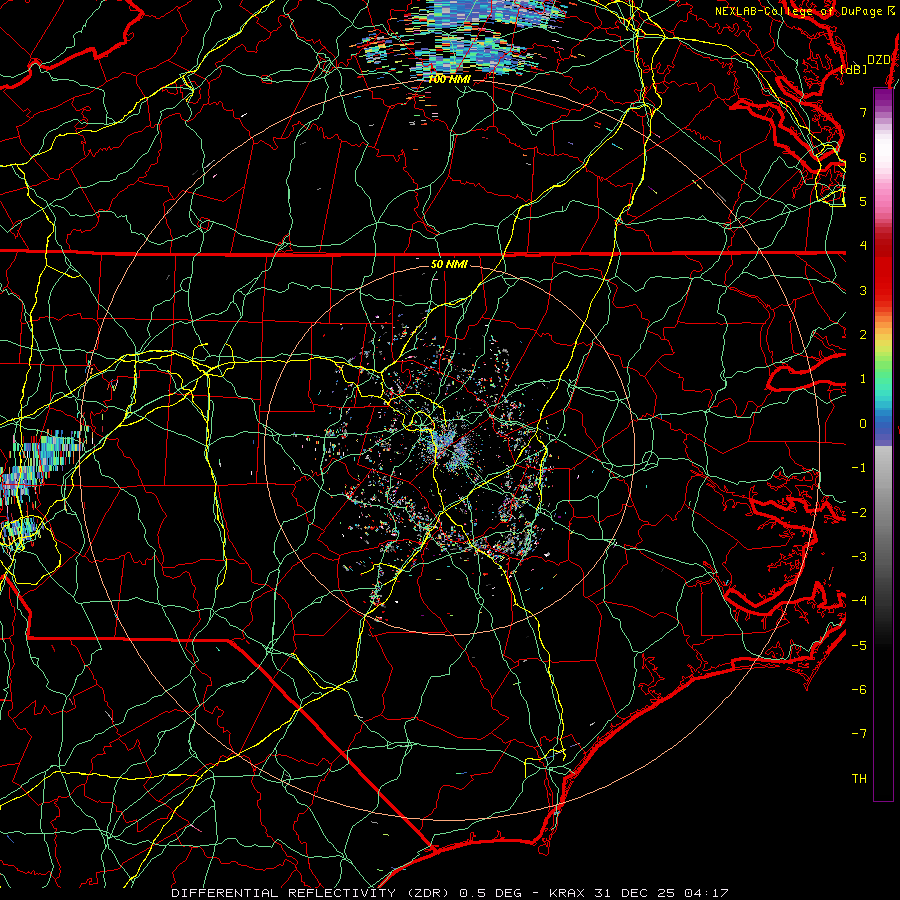
Task: Click the blue 0 dB band of color bar
Action: [x=883, y=425]
